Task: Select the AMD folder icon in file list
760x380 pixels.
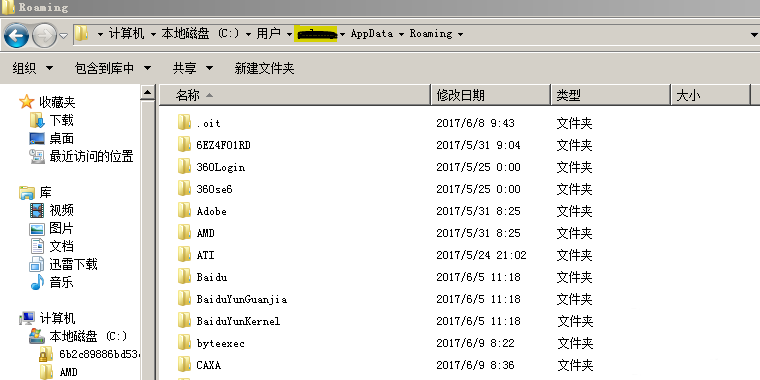Action: (x=184, y=233)
